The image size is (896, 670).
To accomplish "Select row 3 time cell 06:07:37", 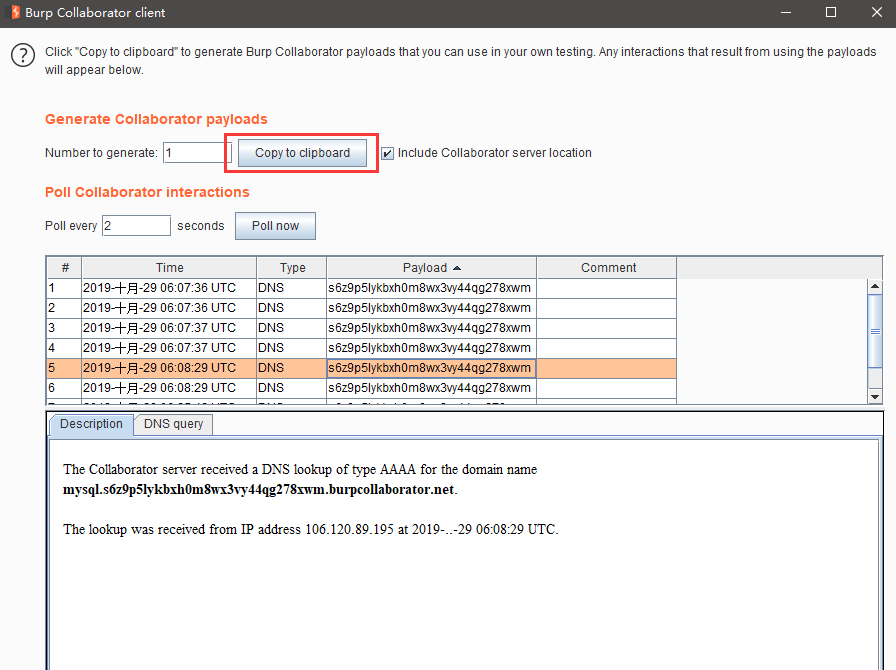I will tap(170, 328).
